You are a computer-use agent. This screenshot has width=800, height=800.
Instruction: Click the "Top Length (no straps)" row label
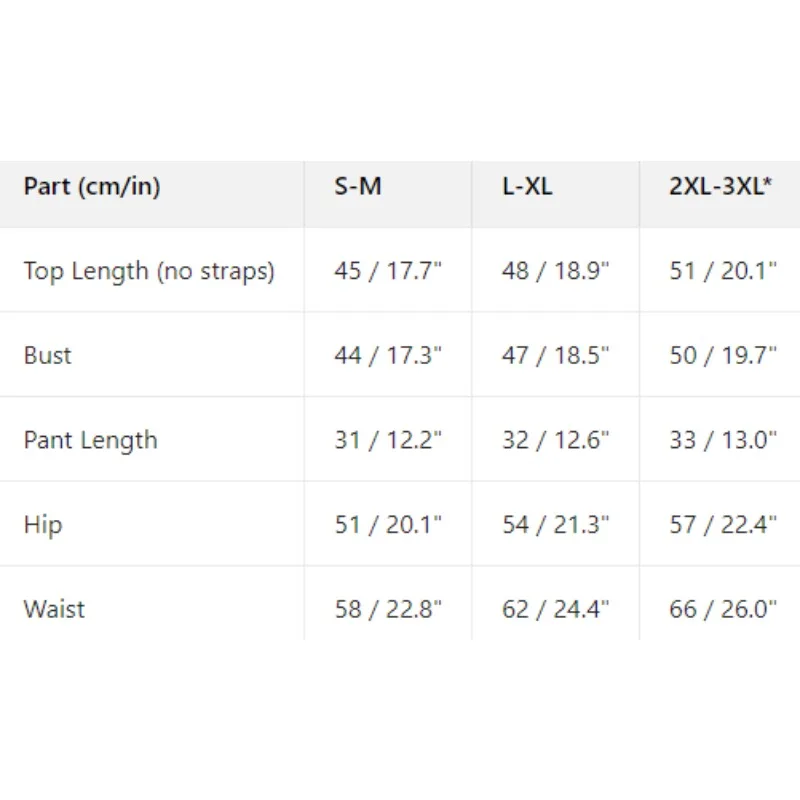149,271
